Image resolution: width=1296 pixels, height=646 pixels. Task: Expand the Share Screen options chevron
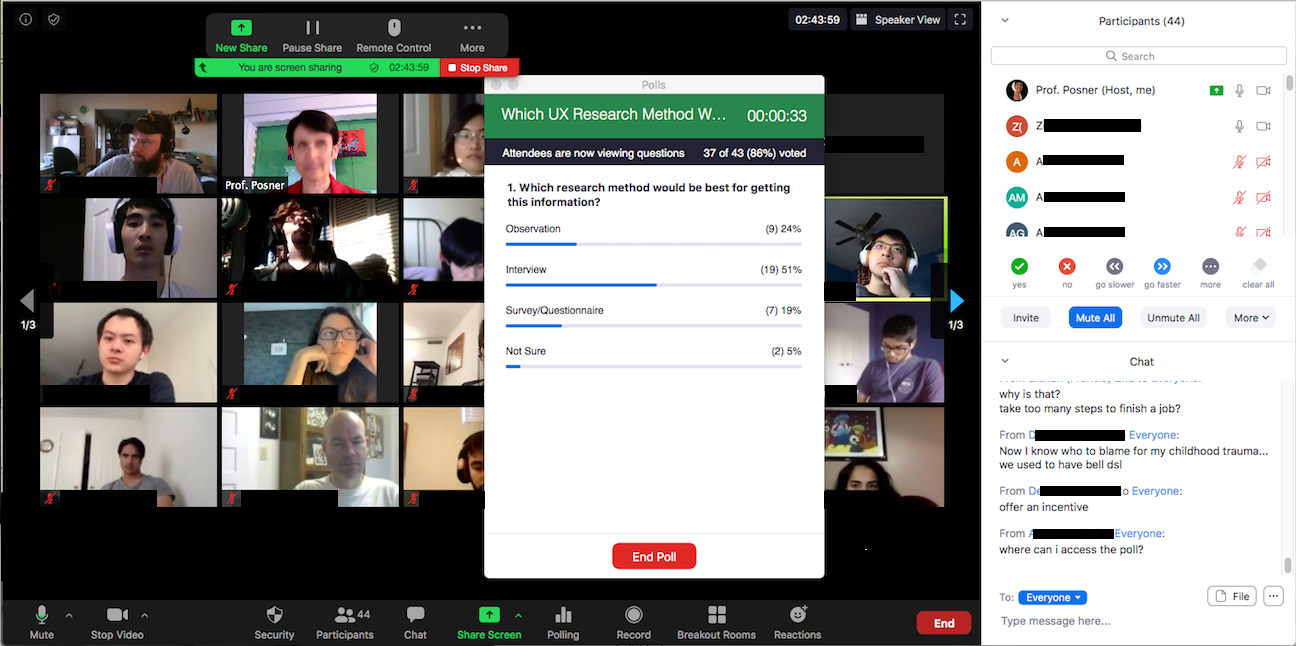(518, 615)
